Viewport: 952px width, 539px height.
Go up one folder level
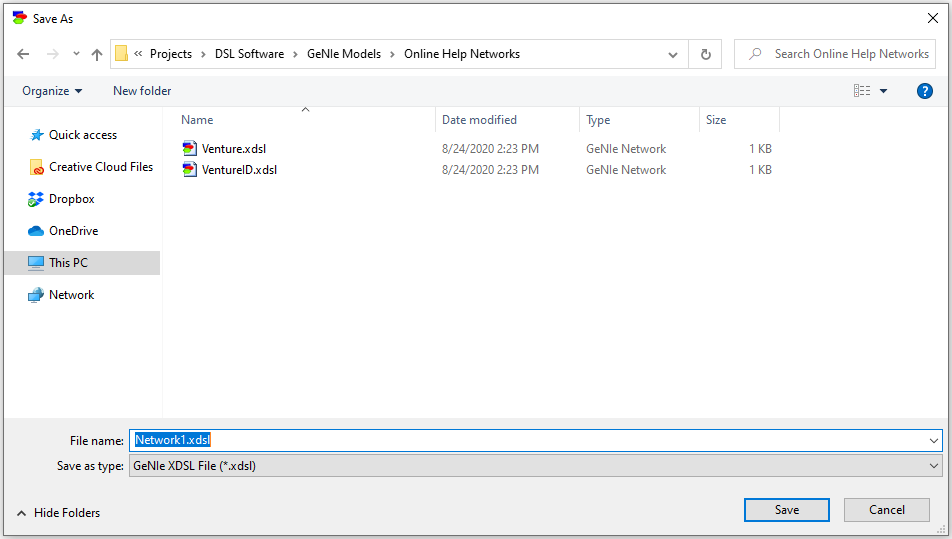coord(97,55)
